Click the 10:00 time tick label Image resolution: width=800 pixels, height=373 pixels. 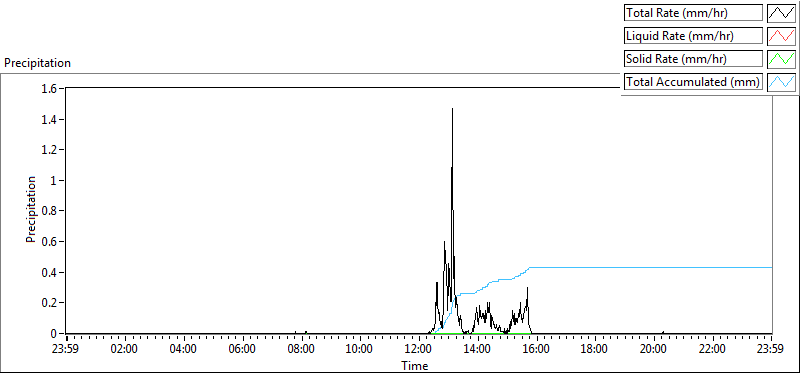coord(360,349)
